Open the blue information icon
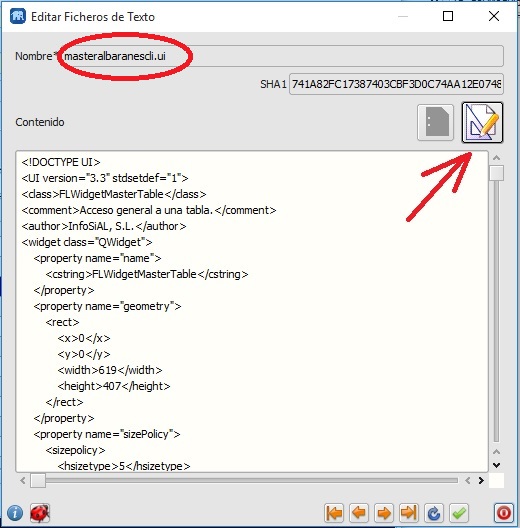 coord(14,513)
